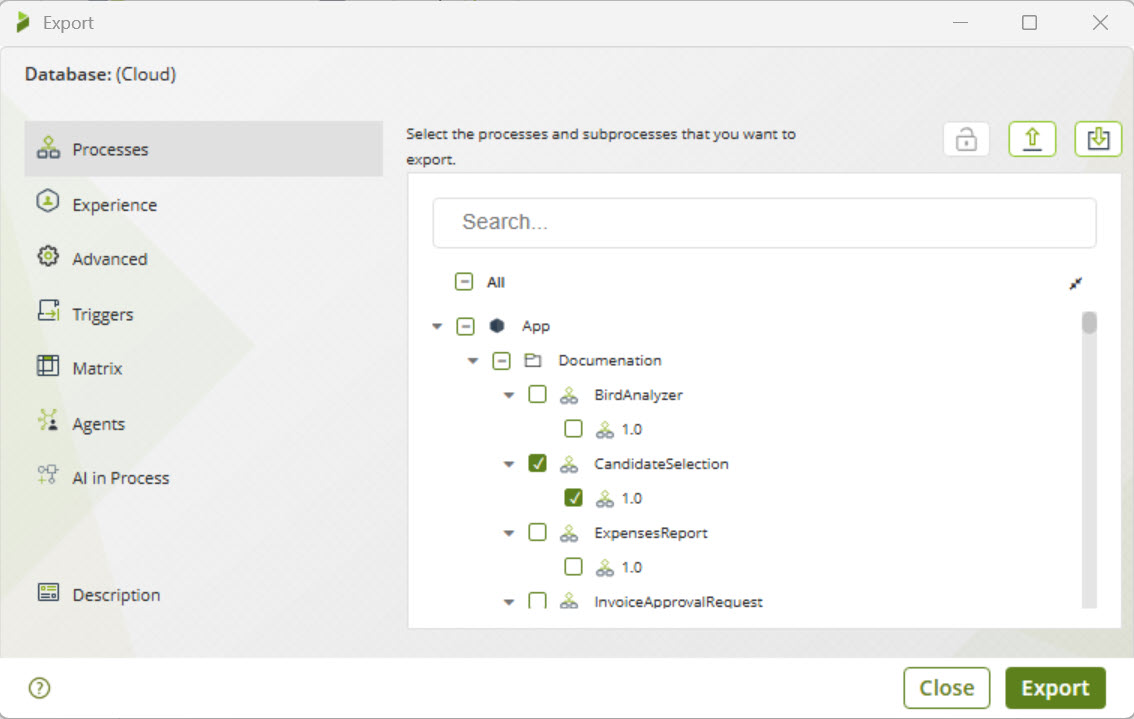Switch to the Triggers section
The image size is (1134, 719).
[x=102, y=314]
